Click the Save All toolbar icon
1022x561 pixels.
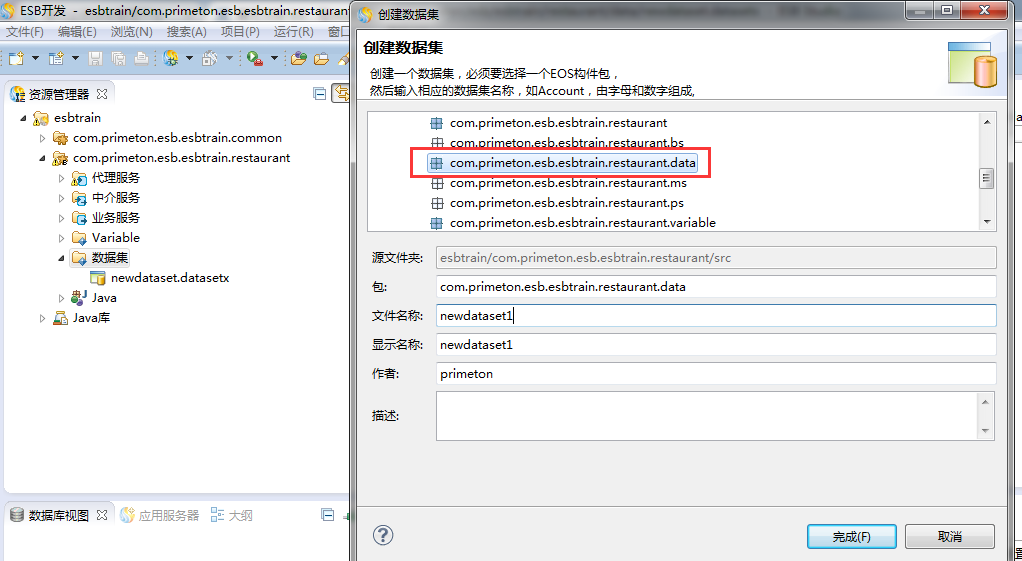[119, 59]
